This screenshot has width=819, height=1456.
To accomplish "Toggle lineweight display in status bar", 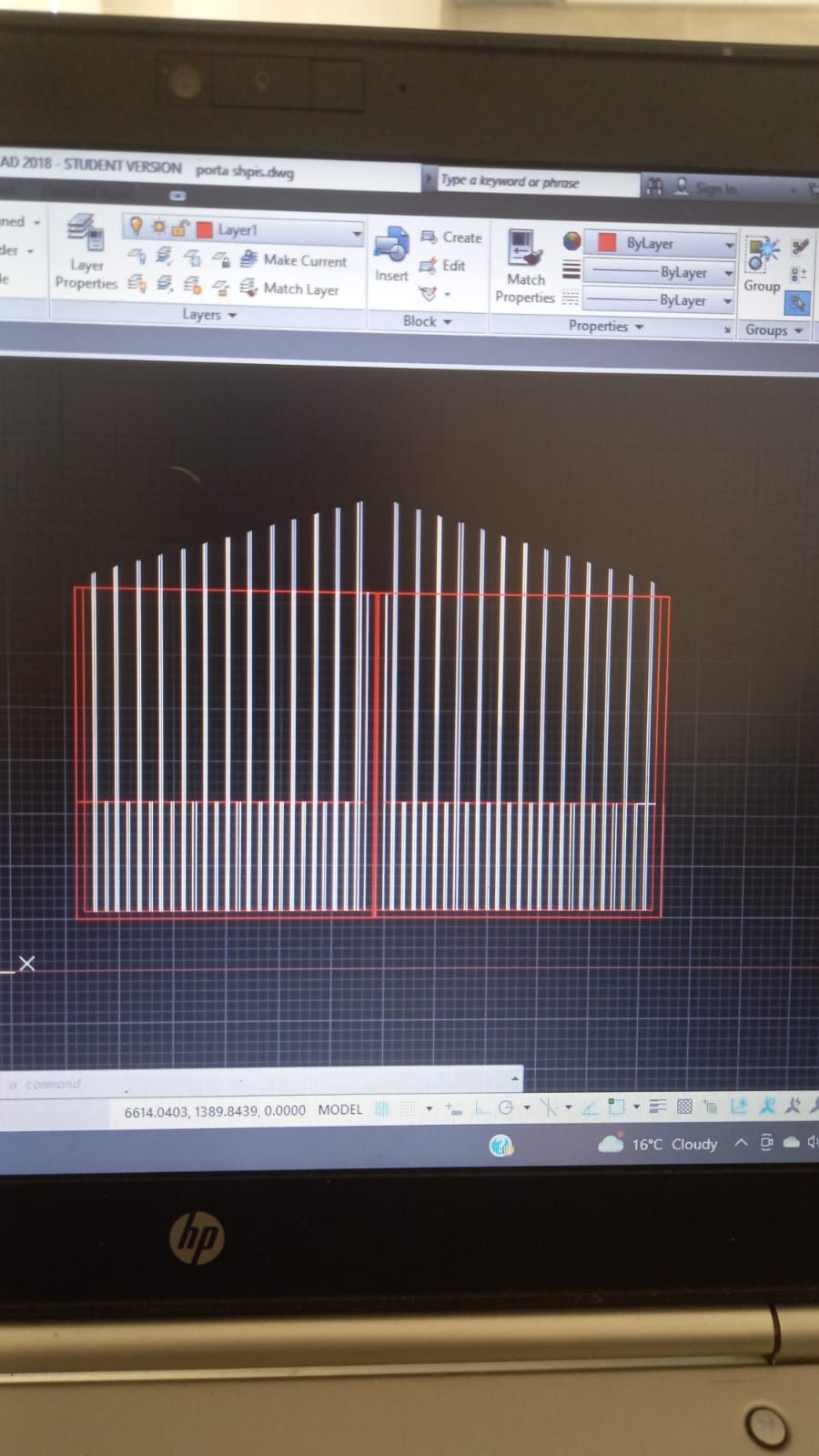I will point(659,1107).
